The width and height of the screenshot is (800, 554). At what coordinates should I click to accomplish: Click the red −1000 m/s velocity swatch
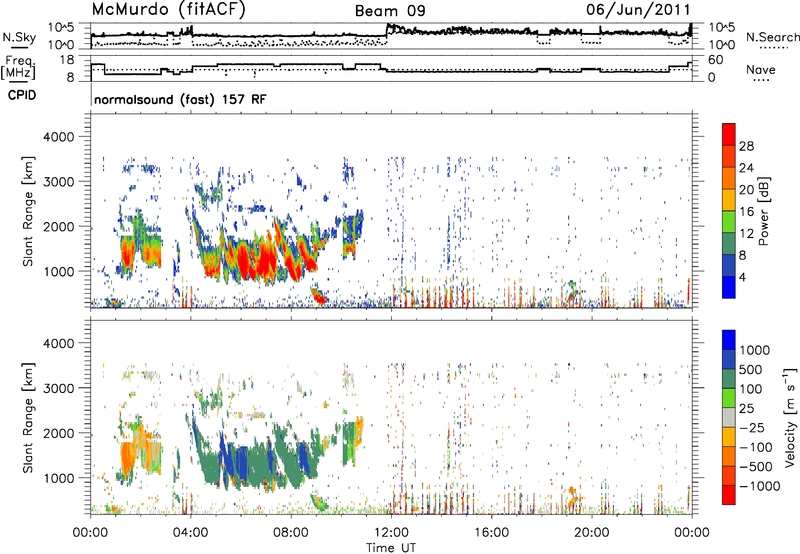point(729,495)
